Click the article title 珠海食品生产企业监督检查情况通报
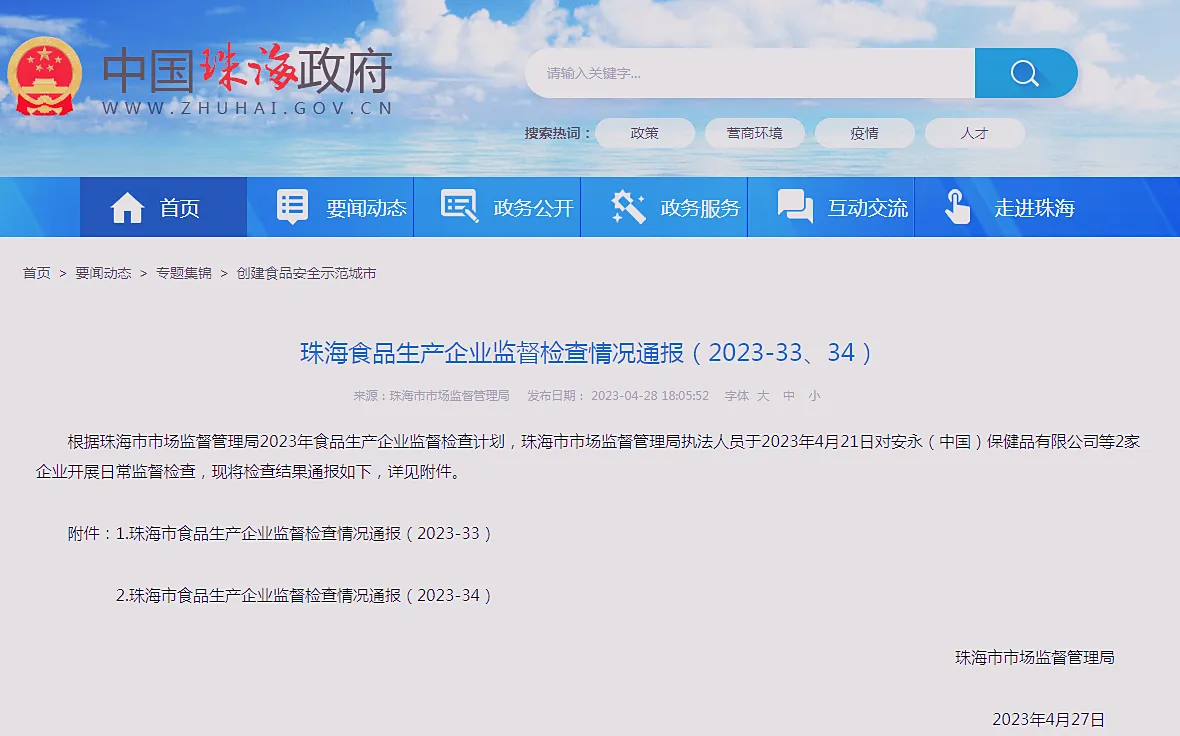The width and height of the screenshot is (1180, 736). pyautogui.click(x=586, y=352)
